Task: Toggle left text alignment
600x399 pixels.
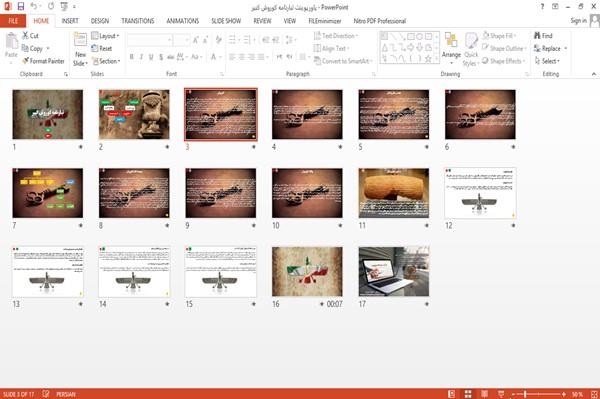Action: click(x=232, y=57)
